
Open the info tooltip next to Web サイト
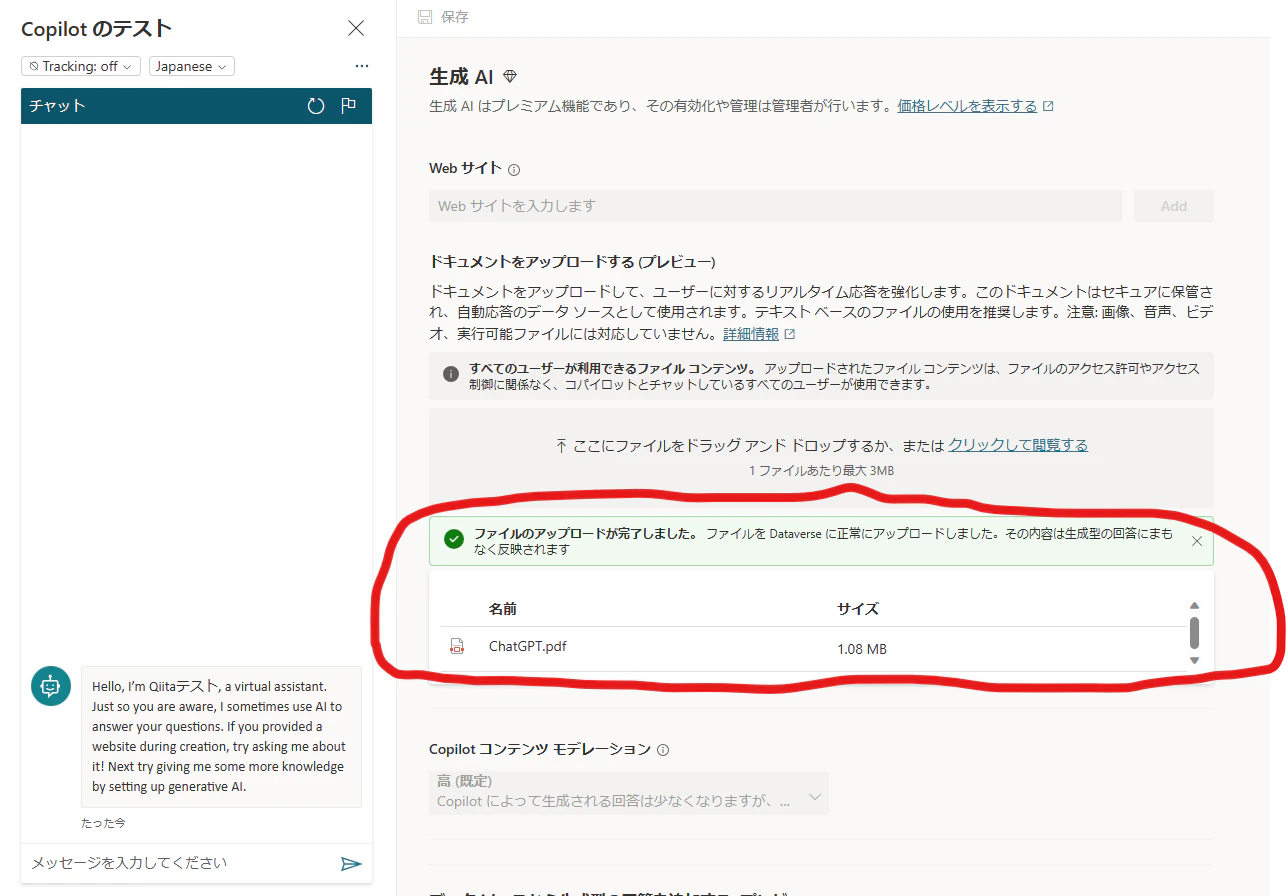point(512,169)
